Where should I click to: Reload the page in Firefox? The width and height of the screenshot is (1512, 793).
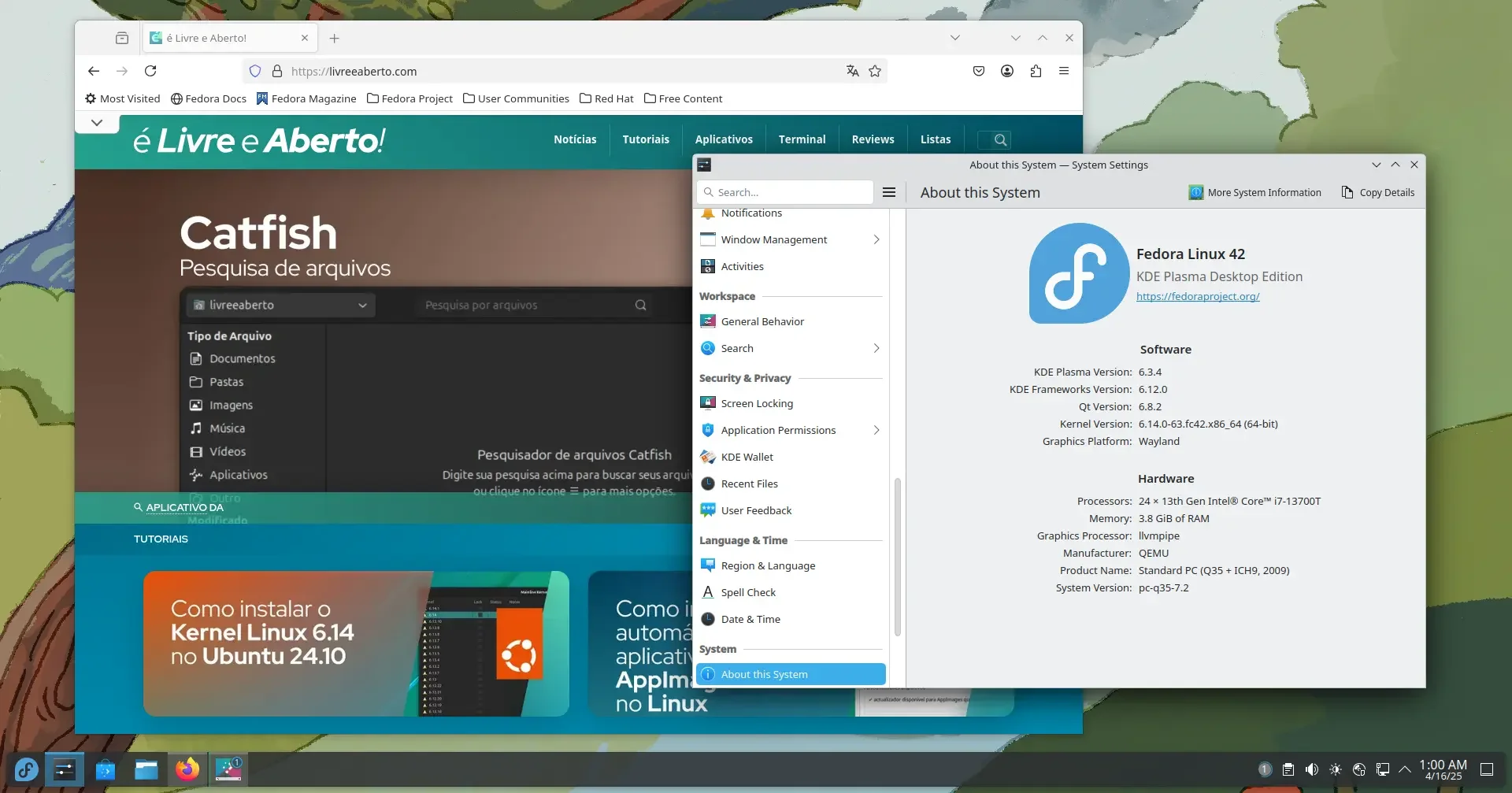(x=150, y=71)
